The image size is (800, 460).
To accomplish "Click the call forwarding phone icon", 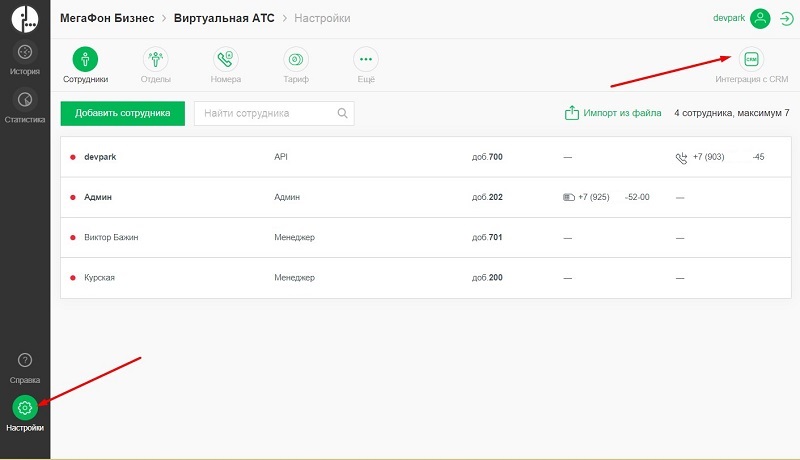I will click(681, 158).
